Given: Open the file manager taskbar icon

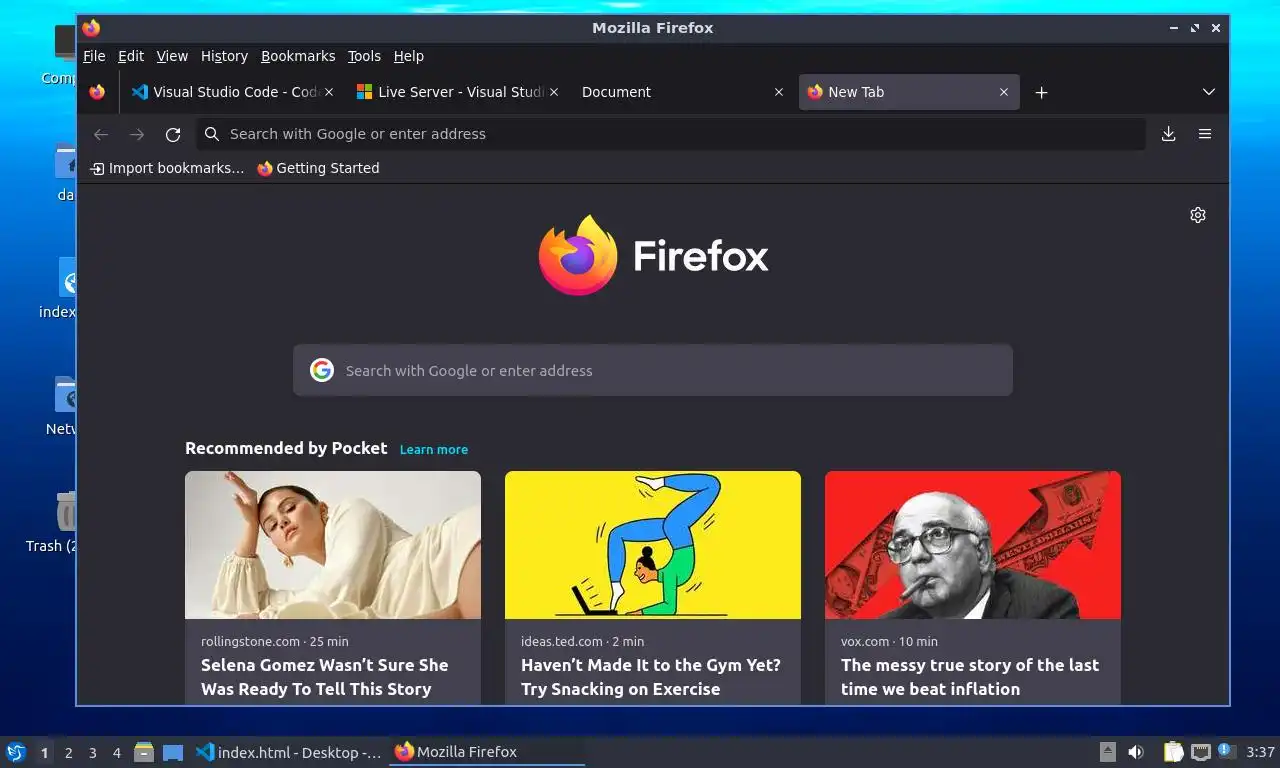Looking at the screenshot, I should click(144, 752).
